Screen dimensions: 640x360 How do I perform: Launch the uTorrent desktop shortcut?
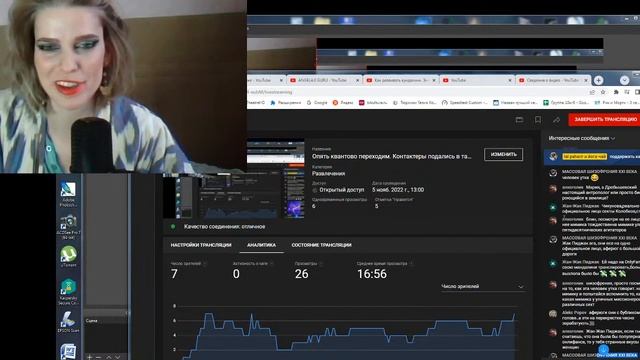(68, 256)
